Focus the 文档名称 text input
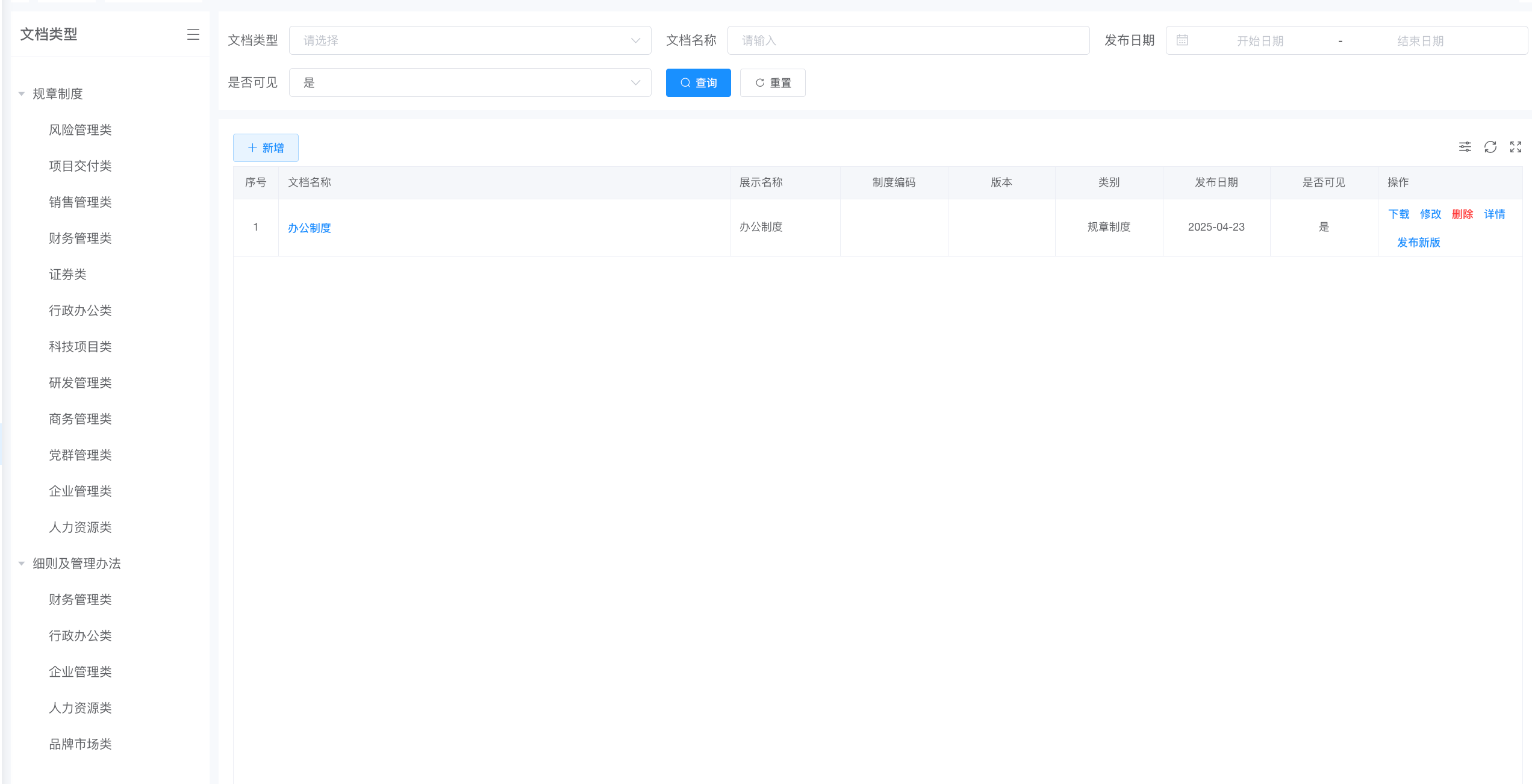The height and width of the screenshot is (784, 1532). pos(908,40)
